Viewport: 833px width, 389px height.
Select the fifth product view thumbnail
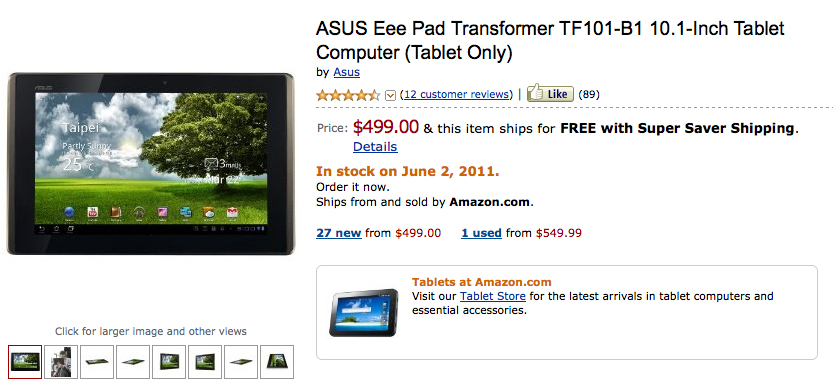169,362
